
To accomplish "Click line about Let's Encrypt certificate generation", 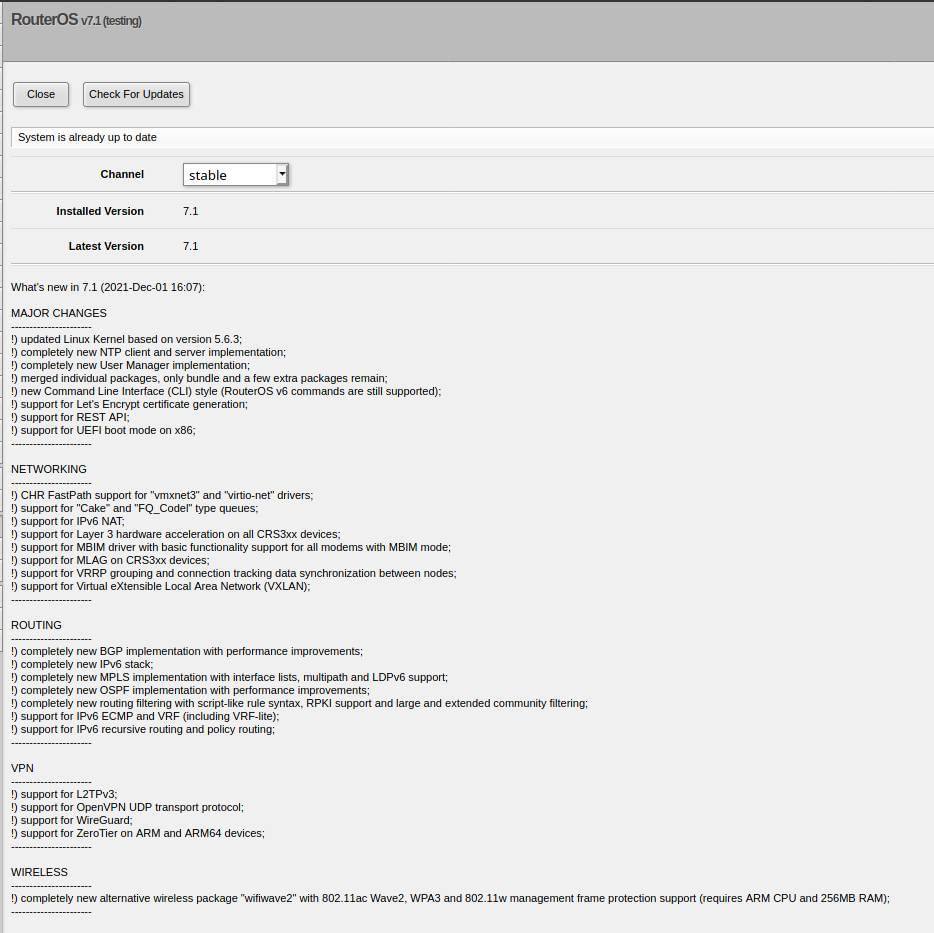I will click(129, 404).
